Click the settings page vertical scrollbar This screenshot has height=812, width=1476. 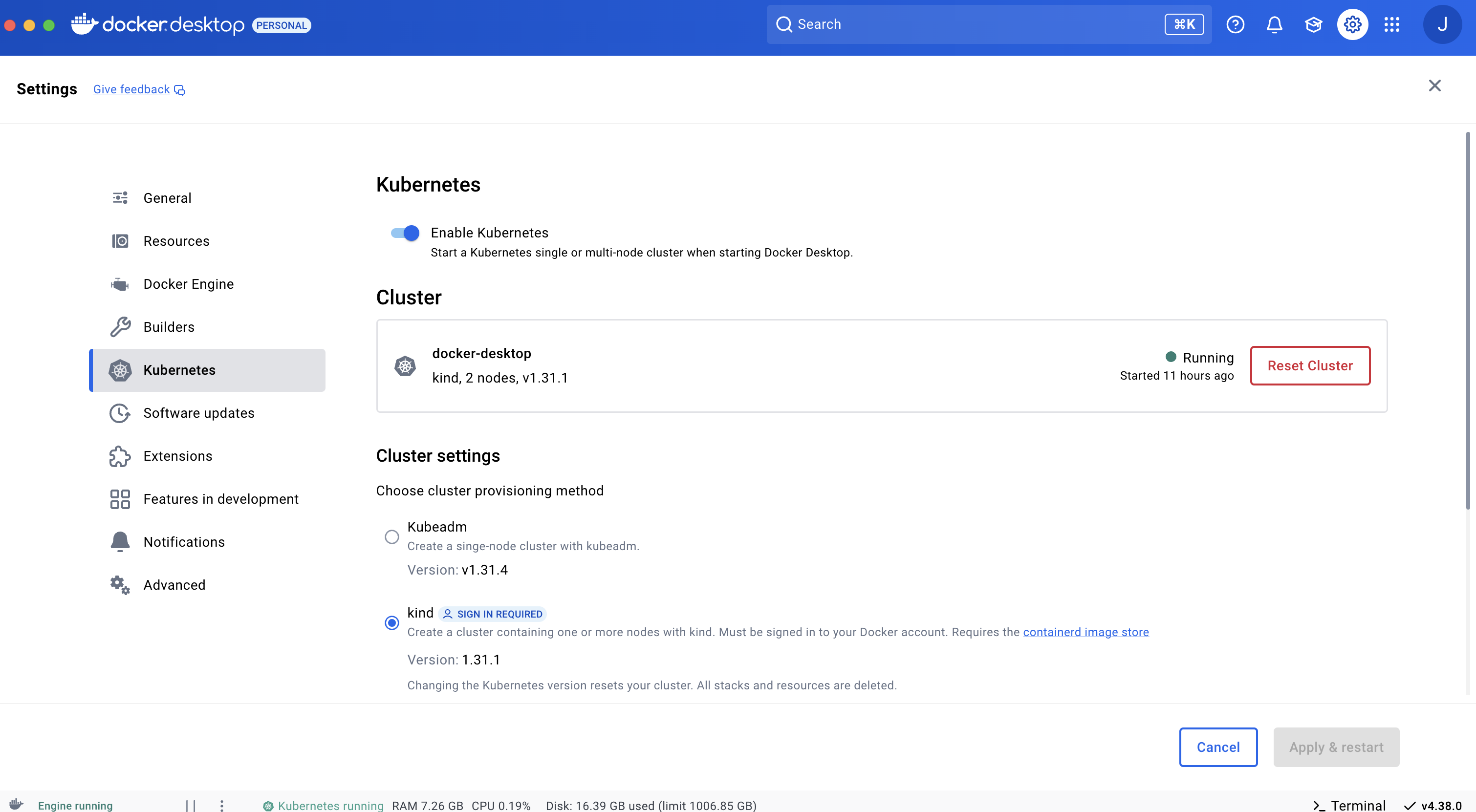1467,321
